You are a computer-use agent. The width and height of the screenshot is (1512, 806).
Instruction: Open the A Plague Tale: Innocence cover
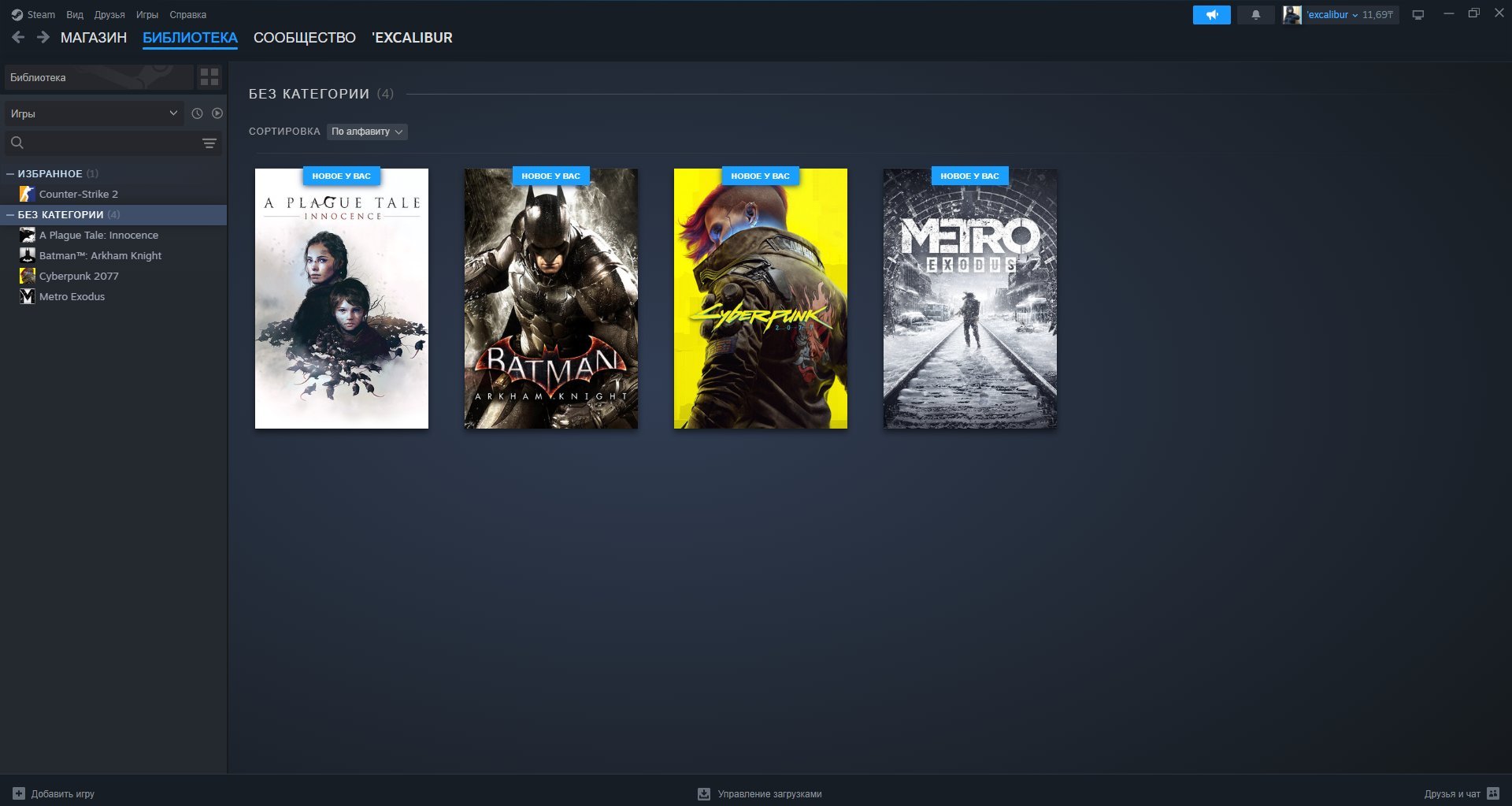pyautogui.click(x=342, y=299)
